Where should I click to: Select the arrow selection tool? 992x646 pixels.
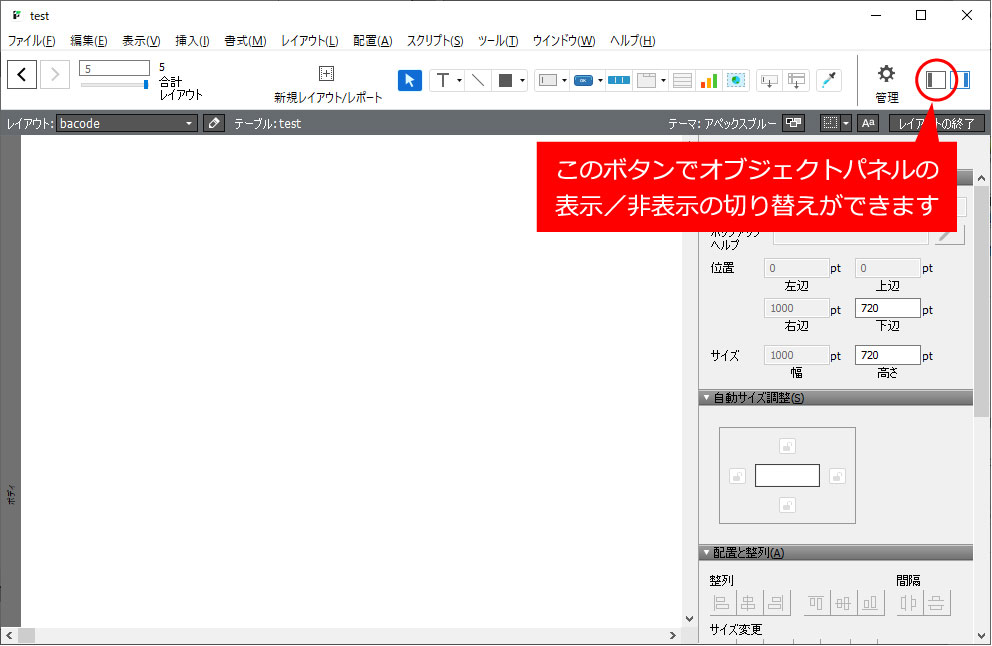coord(410,80)
